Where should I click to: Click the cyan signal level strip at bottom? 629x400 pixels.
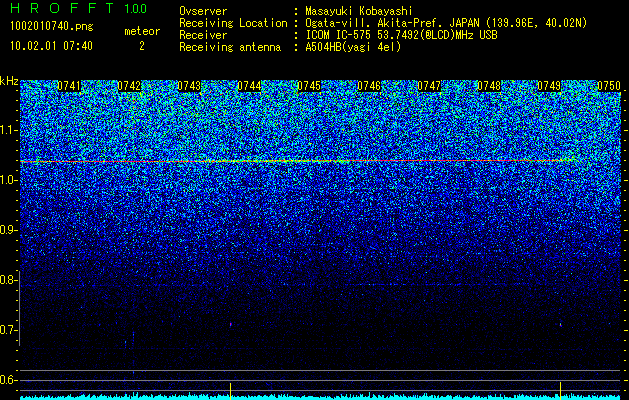click(x=321, y=396)
